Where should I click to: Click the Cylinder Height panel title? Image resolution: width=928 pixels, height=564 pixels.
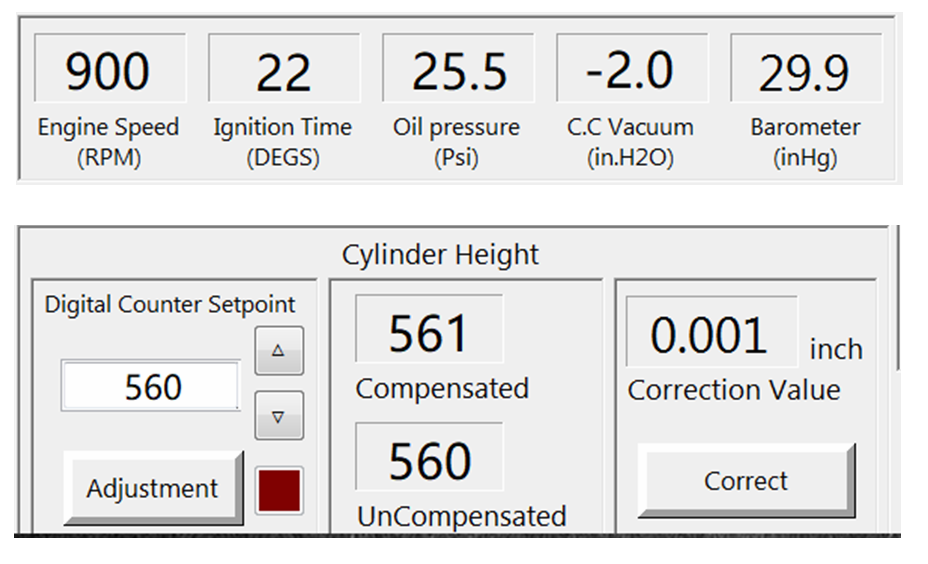[440, 255]
